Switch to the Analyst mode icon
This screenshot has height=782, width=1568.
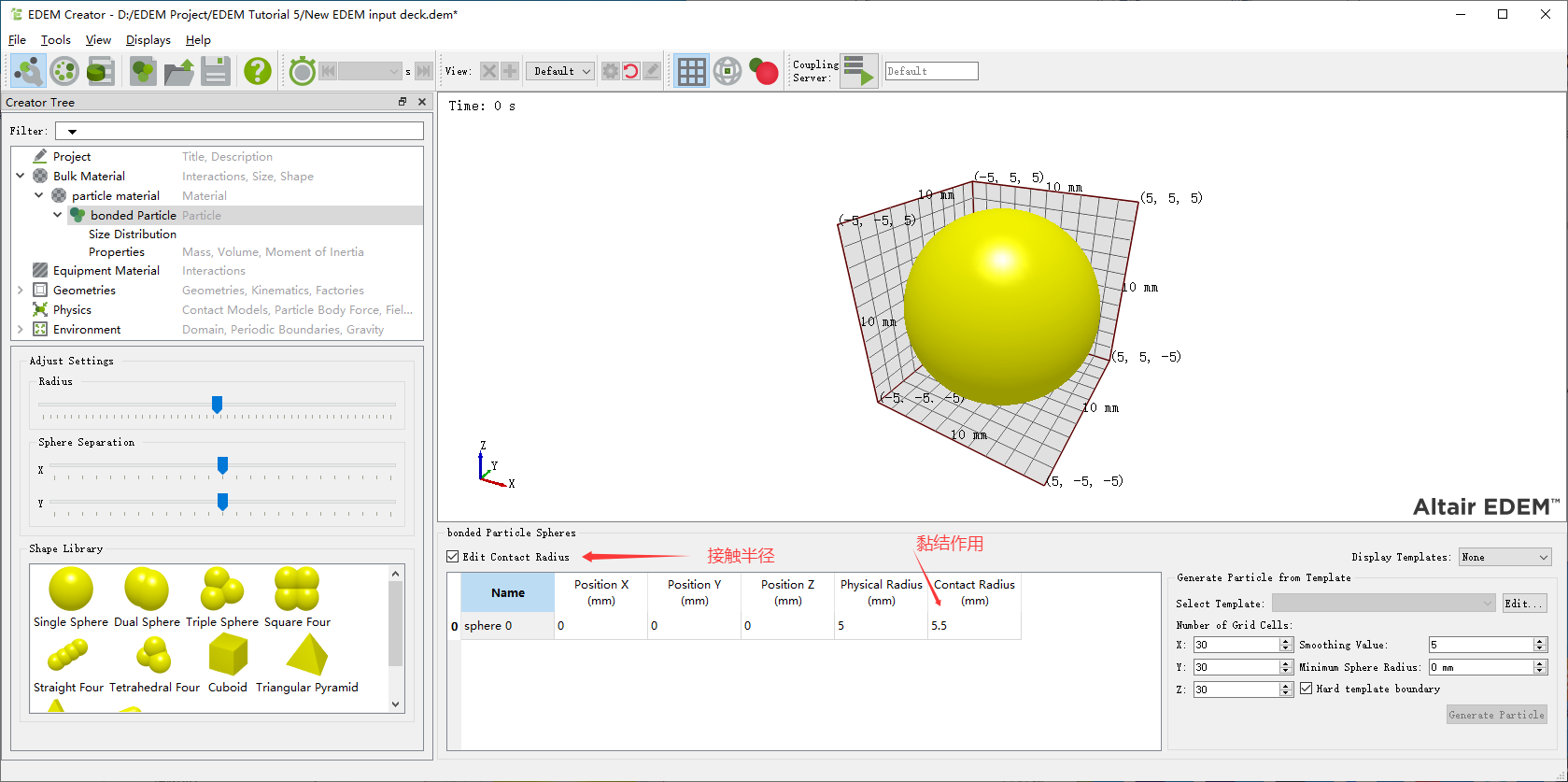coord(101,71)
